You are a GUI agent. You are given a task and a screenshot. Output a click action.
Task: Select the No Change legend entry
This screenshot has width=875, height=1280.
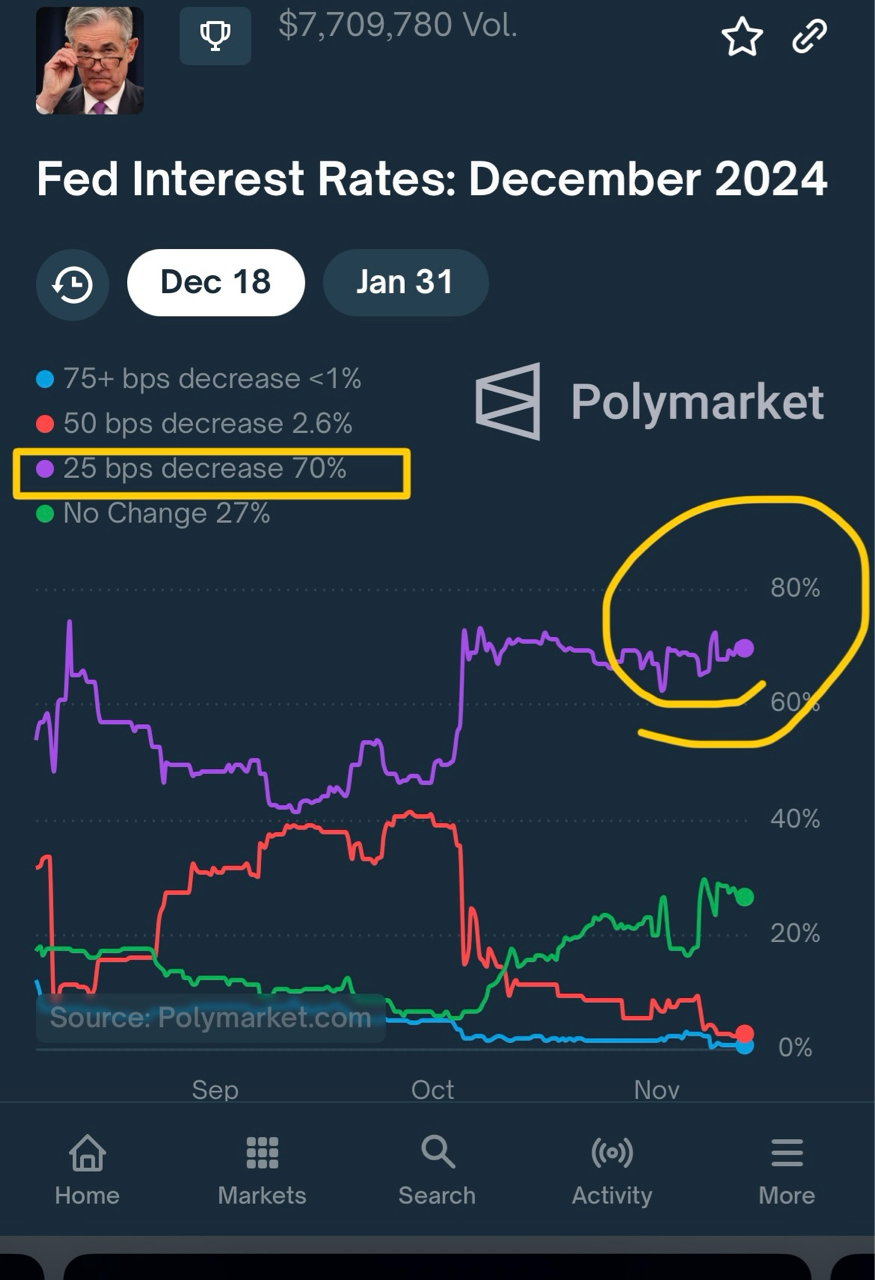153,514
